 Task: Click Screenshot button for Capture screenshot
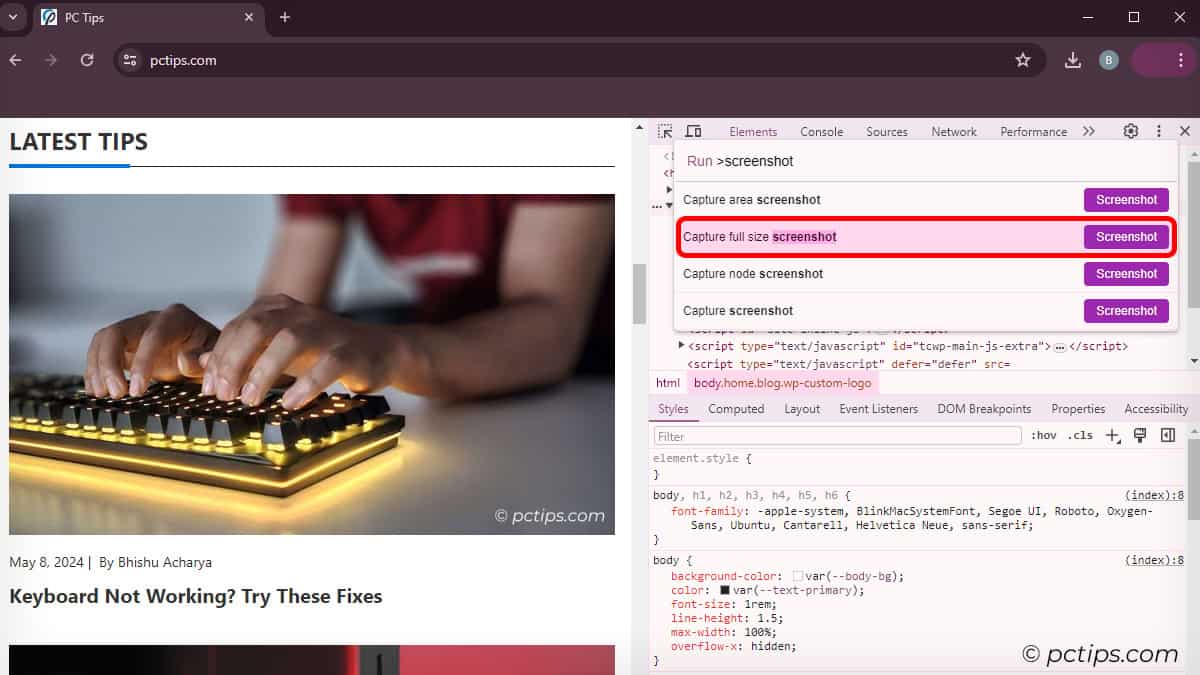1126,311
